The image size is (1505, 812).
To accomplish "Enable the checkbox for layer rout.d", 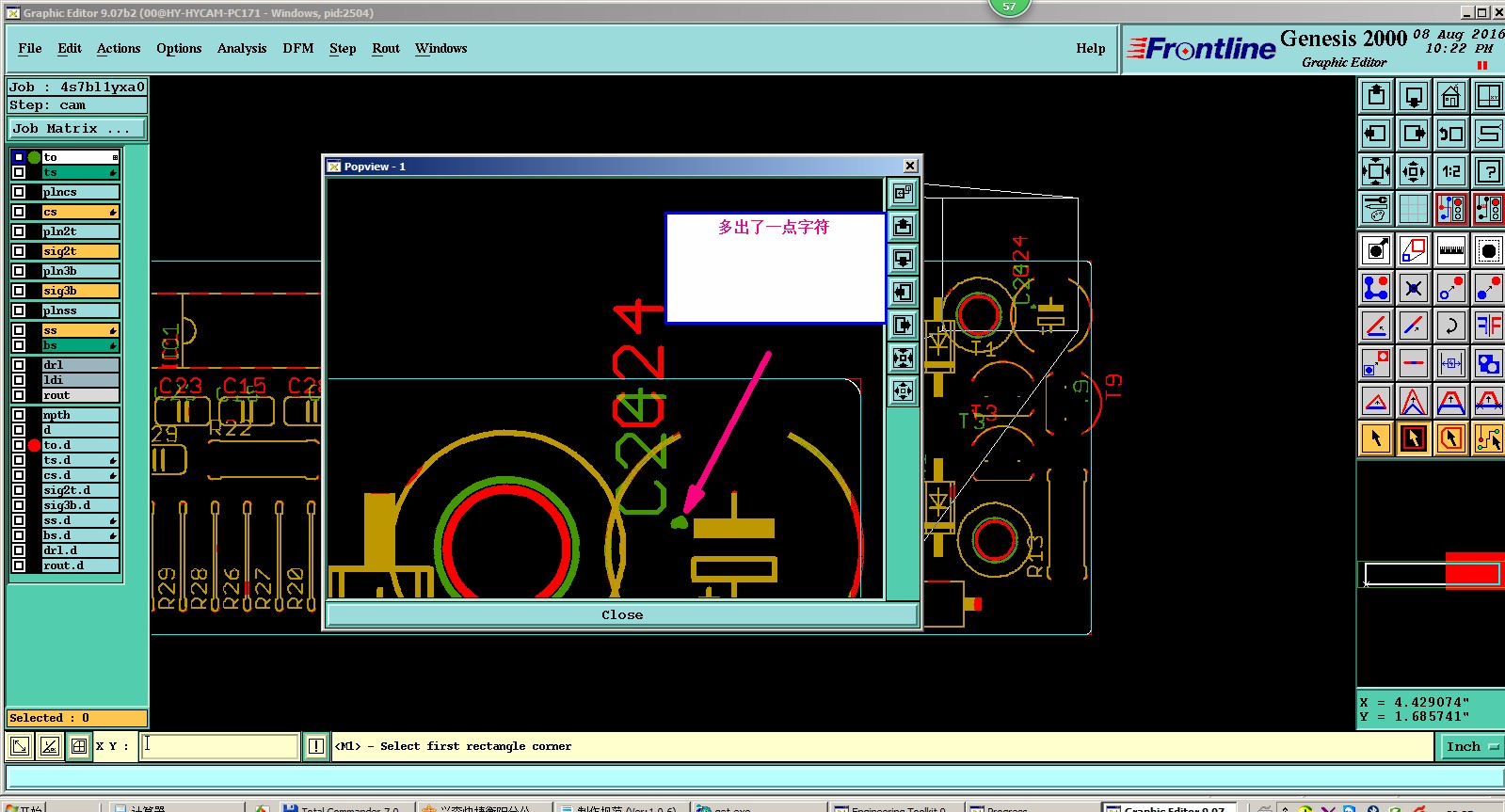I will 19,565.
